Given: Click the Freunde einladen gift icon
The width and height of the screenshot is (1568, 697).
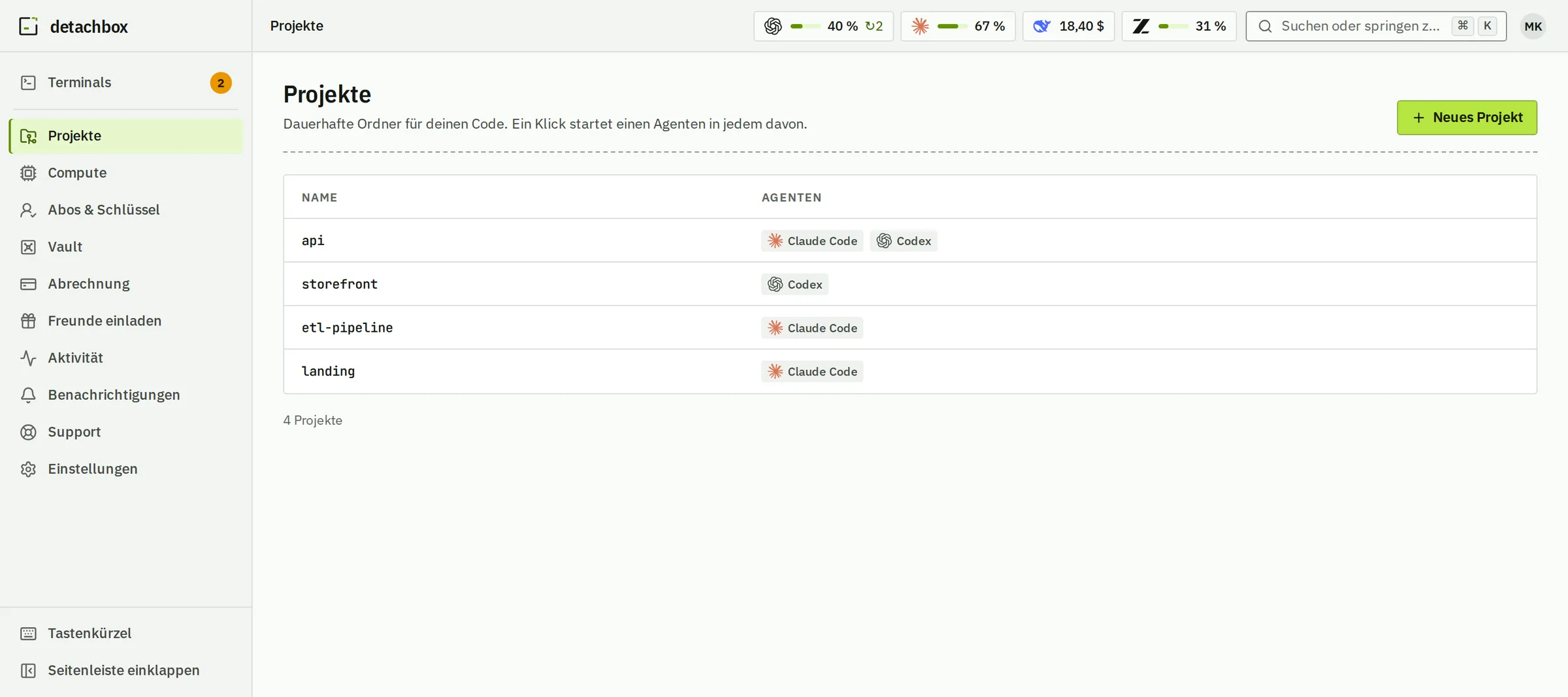Looking at the screenshot, I should pyautogui.click(x=28, y=321).
